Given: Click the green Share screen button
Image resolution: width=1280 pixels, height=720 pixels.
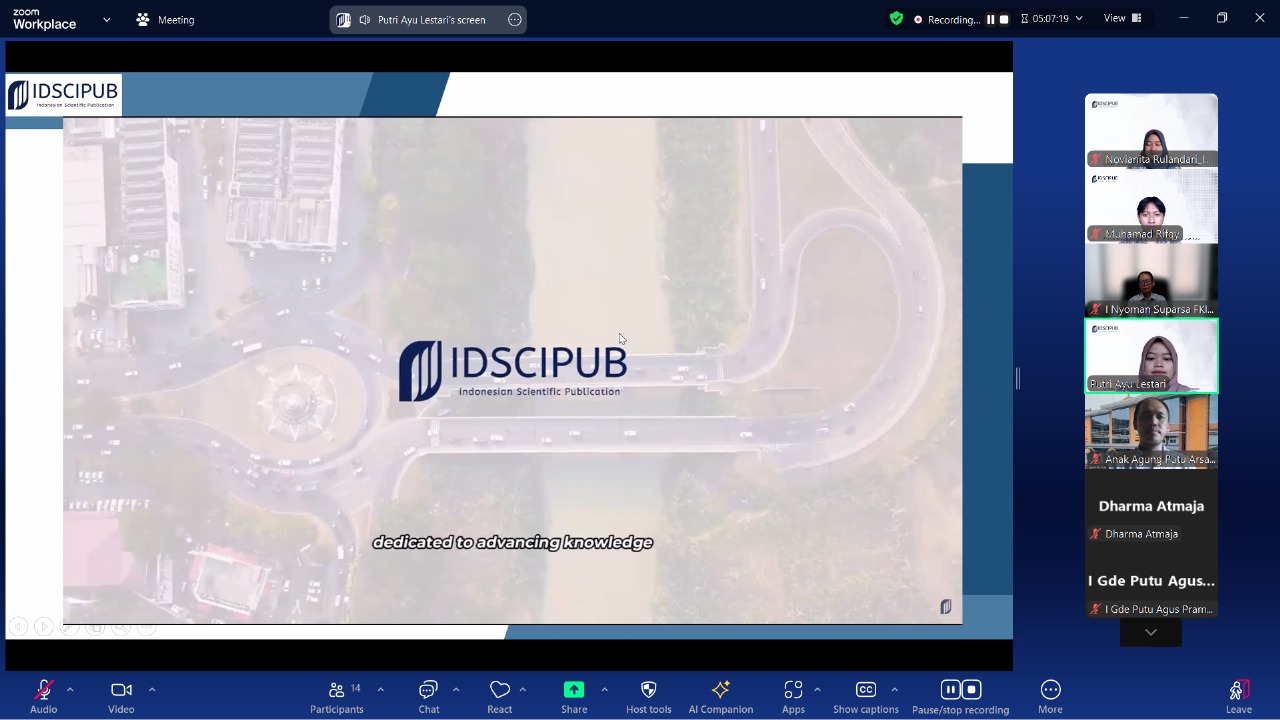Looking at the screenshot, I should coord(574,696).
